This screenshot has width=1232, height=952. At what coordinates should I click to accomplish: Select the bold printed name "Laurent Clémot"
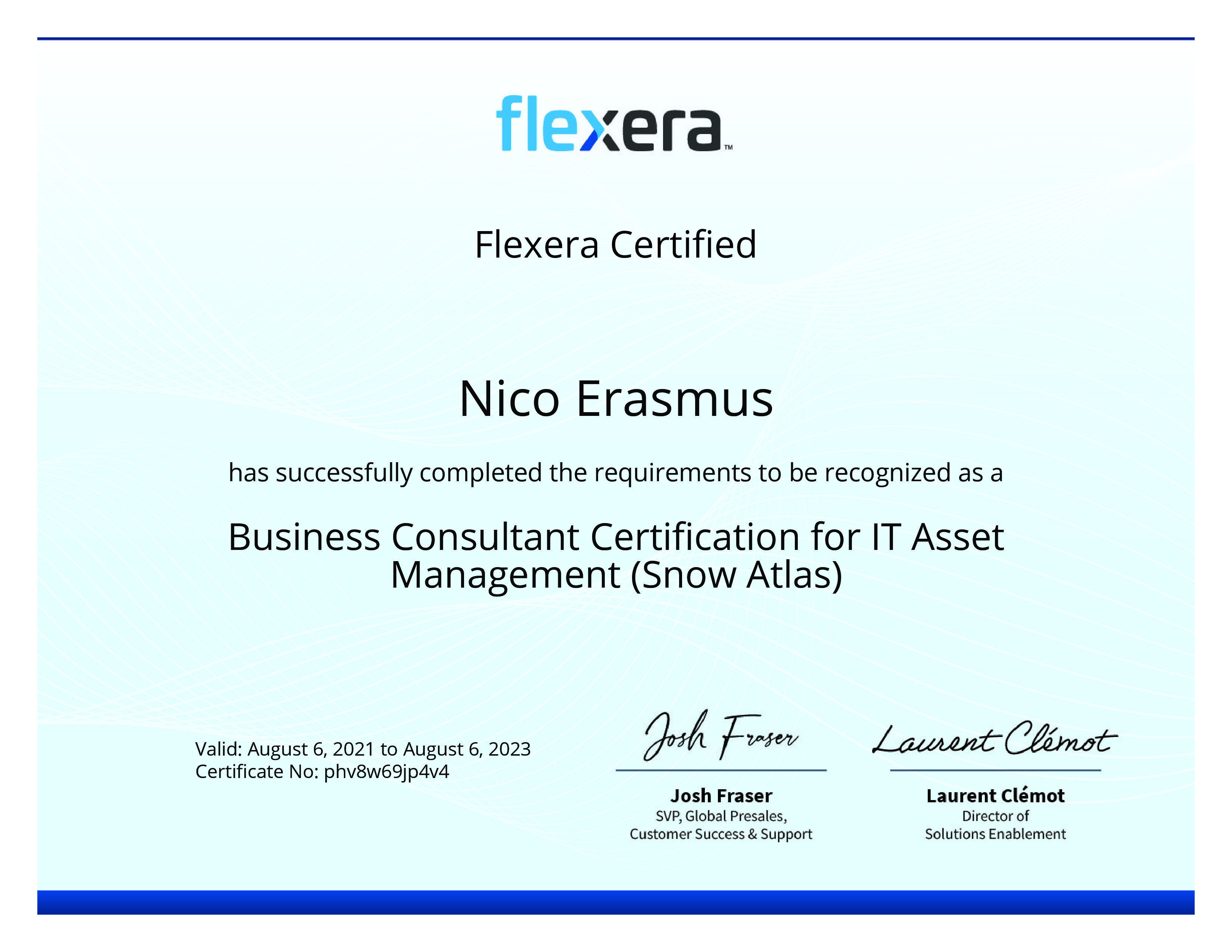995,796
